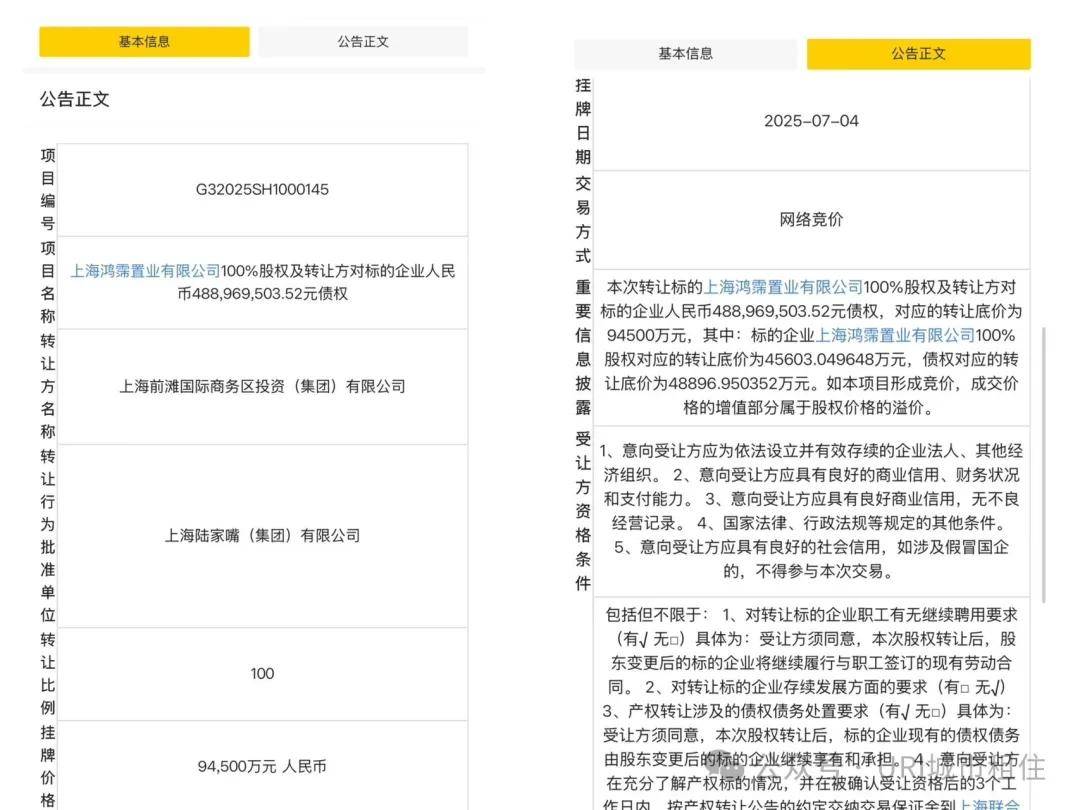
Task: Select project number G32025SH1000145
Action: pos(262,189)
